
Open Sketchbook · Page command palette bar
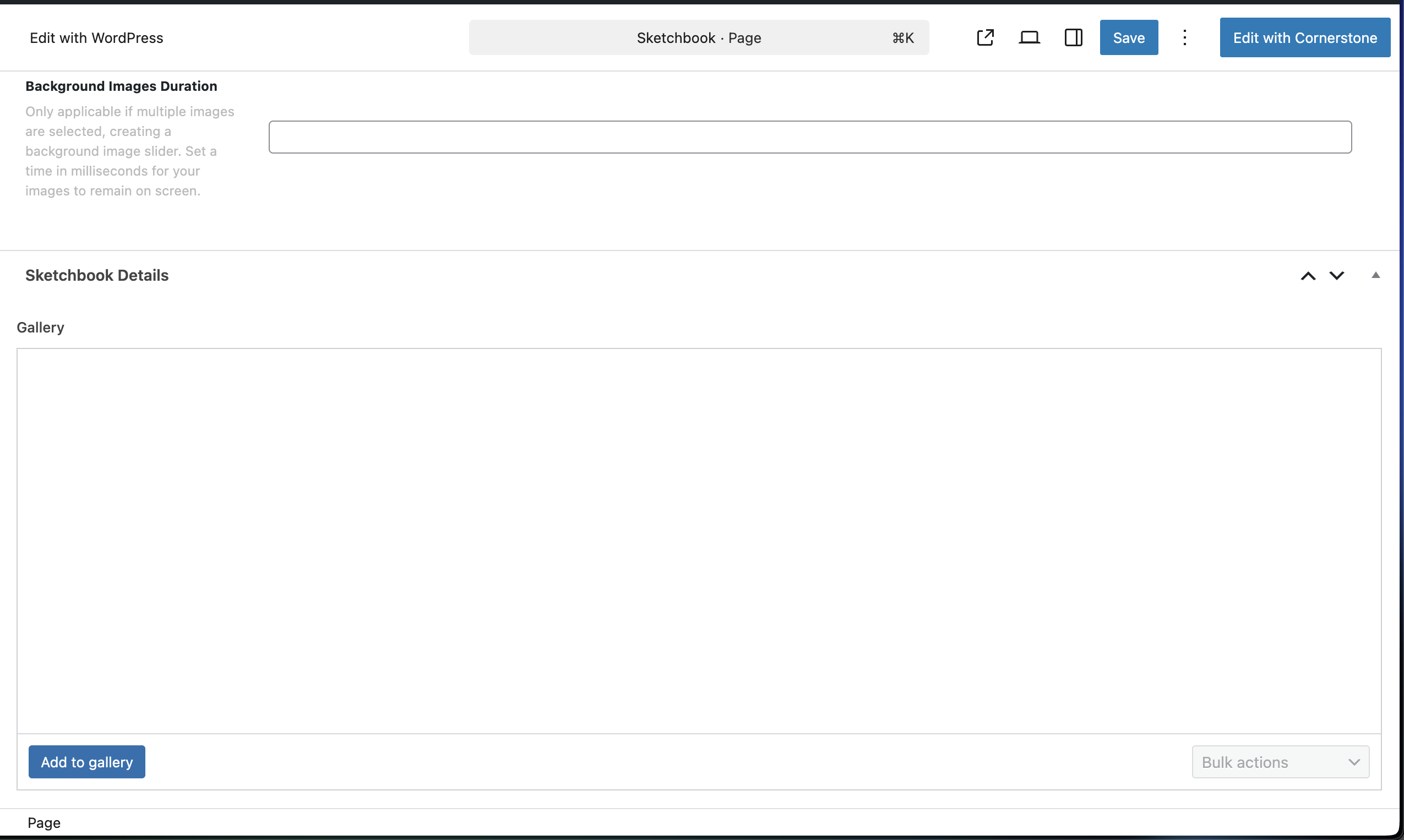click(x=698, y=38)
